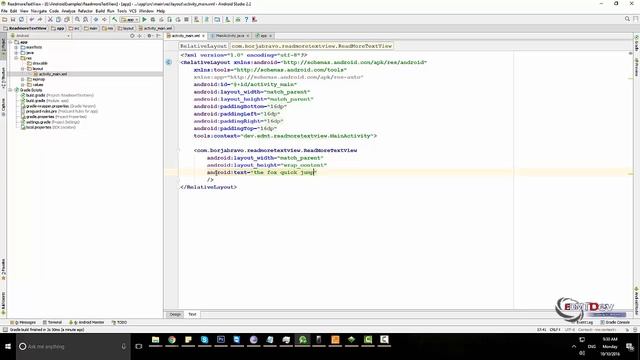Close the activity_main.xml editor tab

[x=204, y=36]
